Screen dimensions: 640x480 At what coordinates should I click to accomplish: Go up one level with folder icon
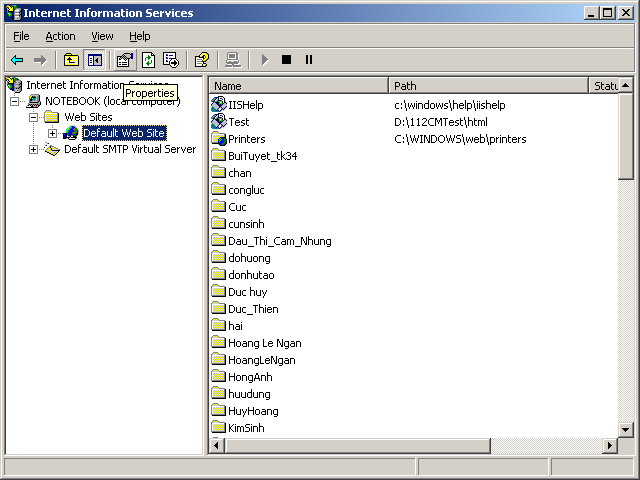point(71,60)
